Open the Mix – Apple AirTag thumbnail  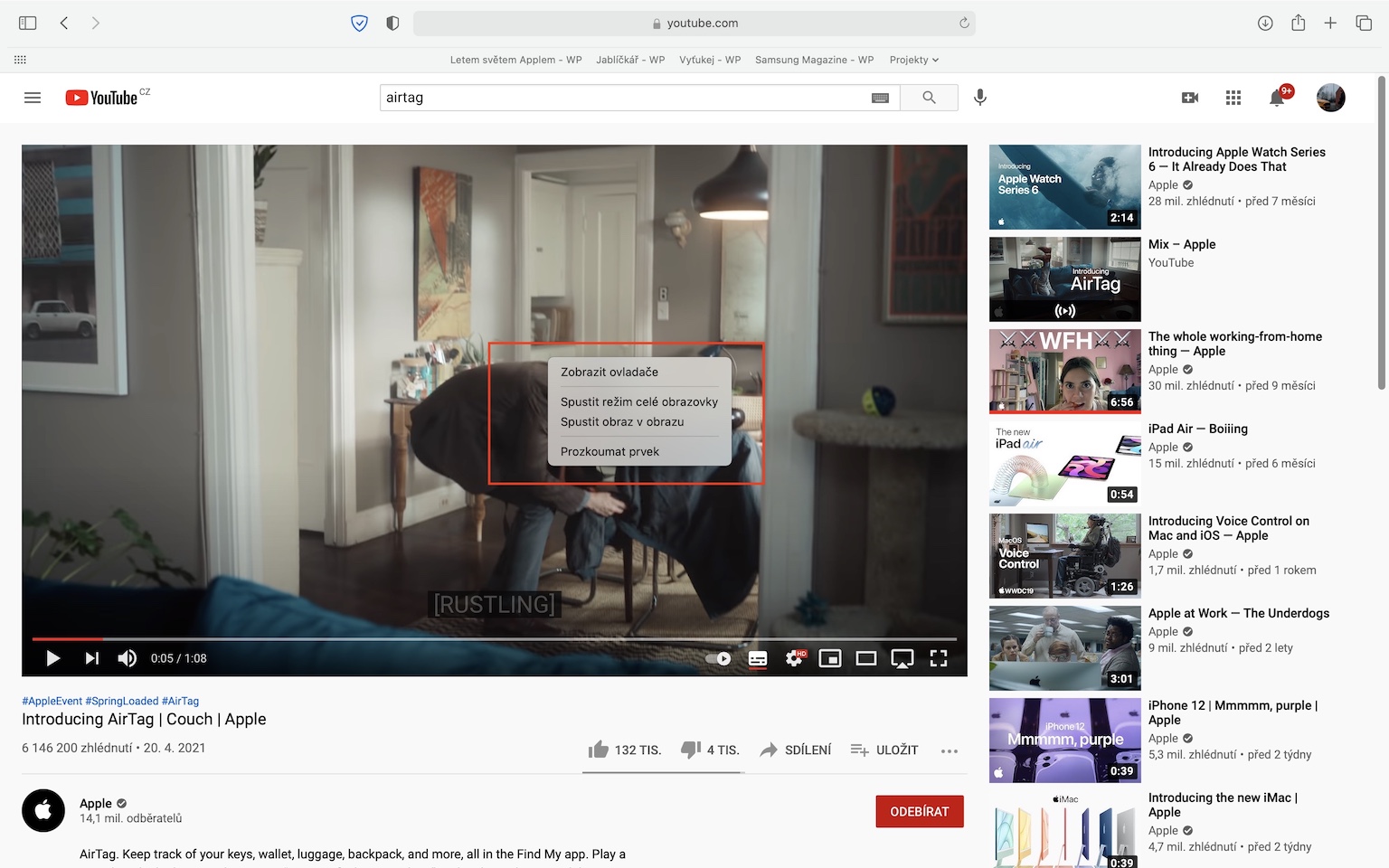pos(1065,279)
